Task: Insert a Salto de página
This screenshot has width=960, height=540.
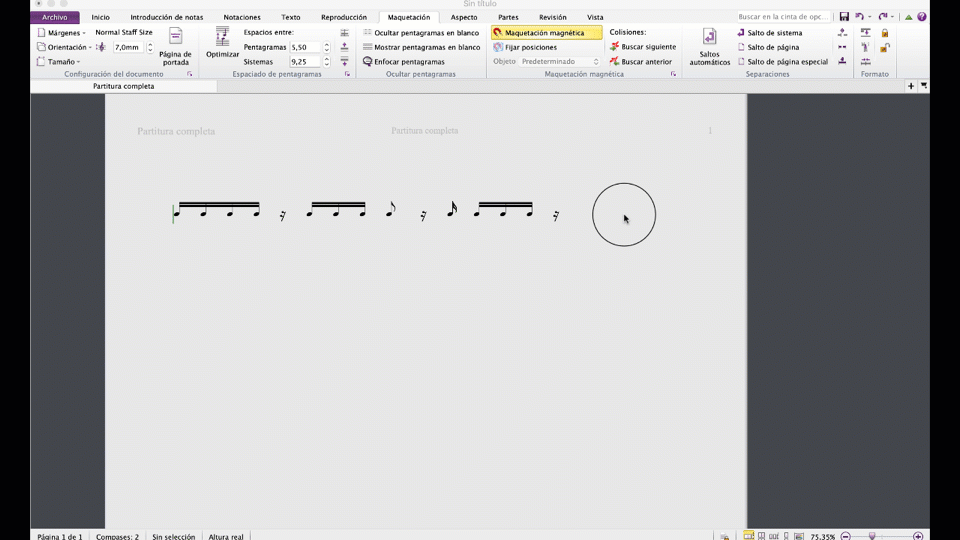Action: tap(768, 47)
